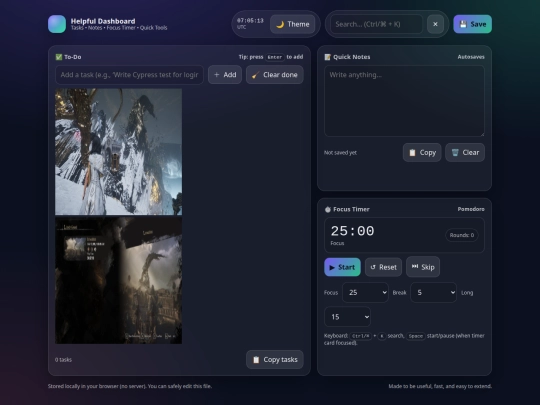Focus the Search input field
Image resolution: width=540 pixels, height=405 pixels.
[376, 24]
